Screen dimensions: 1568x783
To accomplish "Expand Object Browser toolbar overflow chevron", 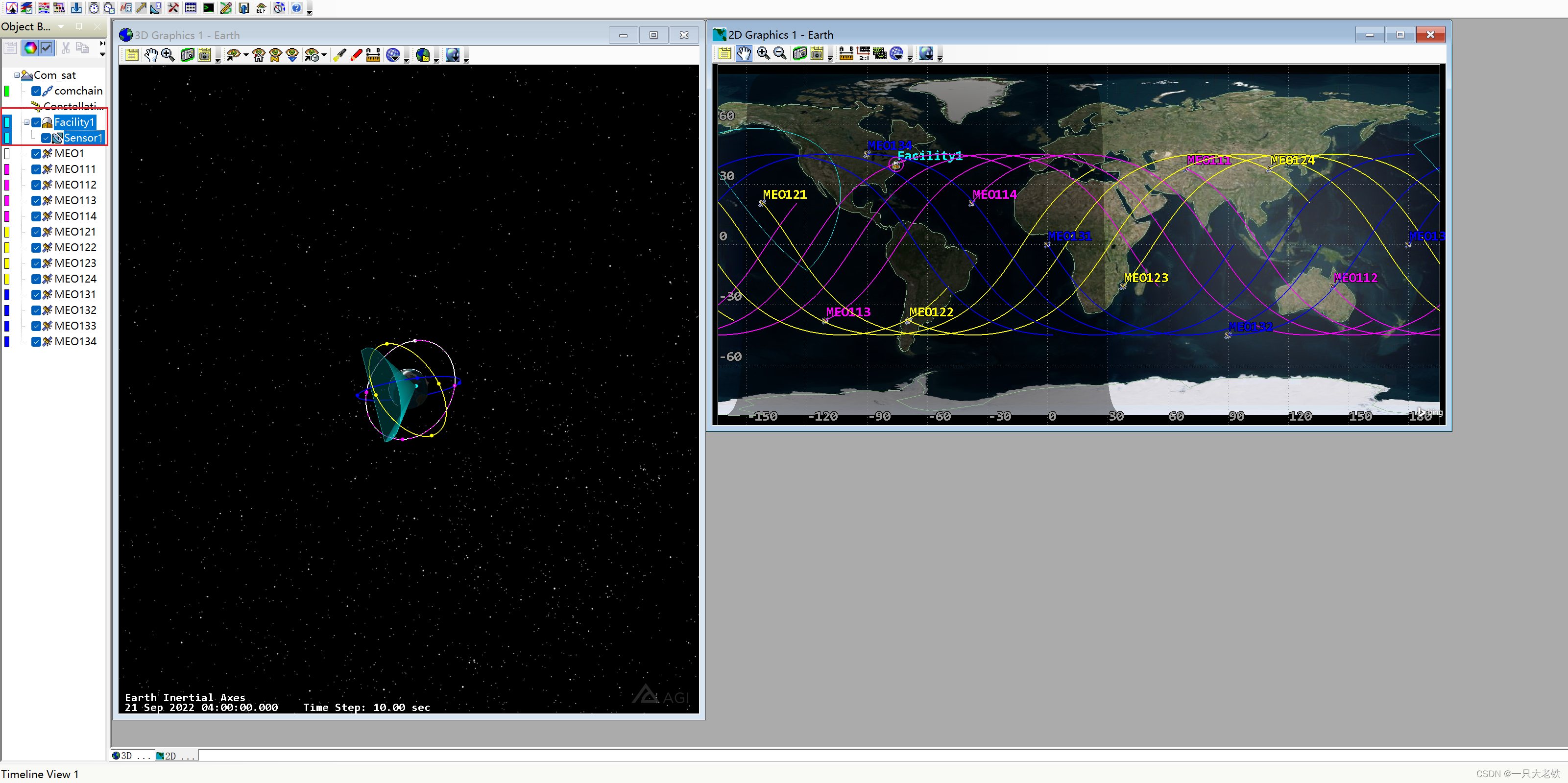I will (x=102, y=43).
